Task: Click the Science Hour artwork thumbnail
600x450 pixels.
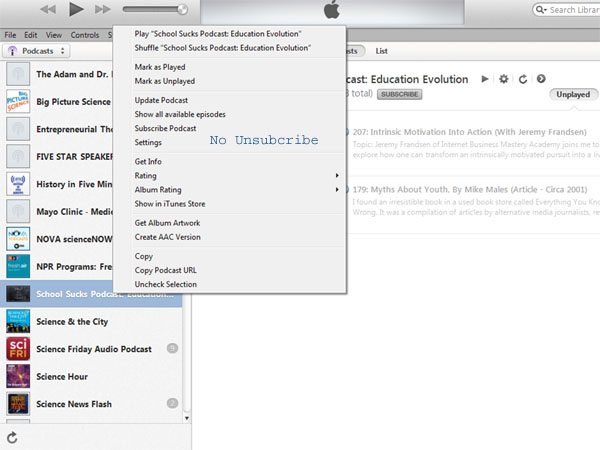Action: point(18,377)
